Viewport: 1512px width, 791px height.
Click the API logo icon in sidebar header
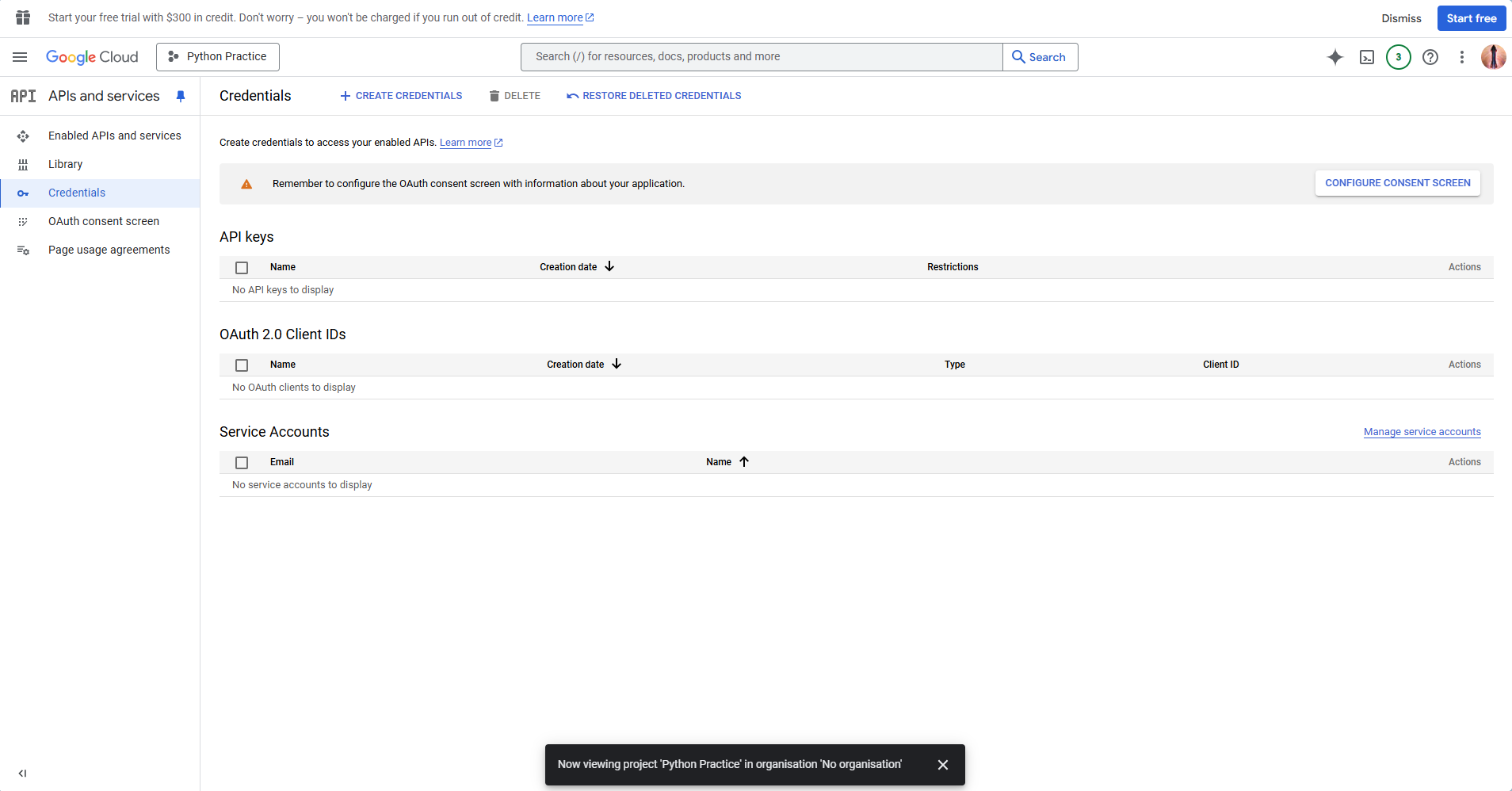23,96
